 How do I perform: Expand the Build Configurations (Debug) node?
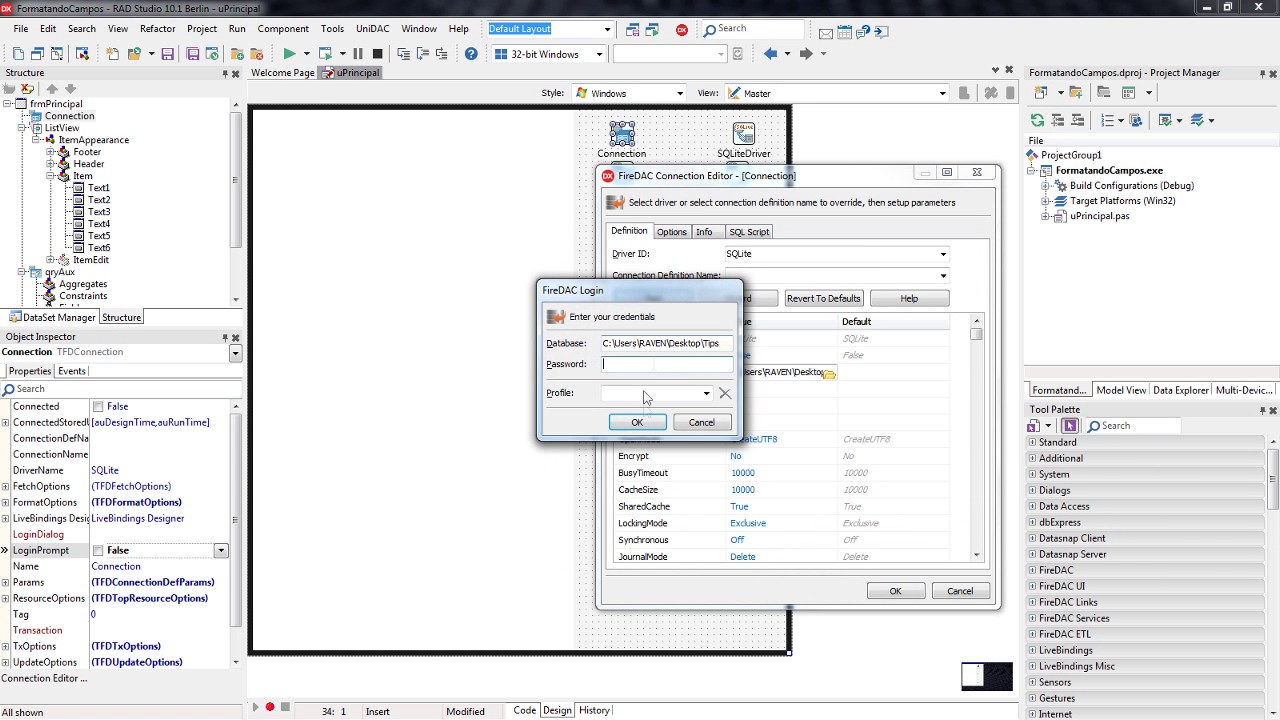pyautogui.click(x=1046, y=186)
